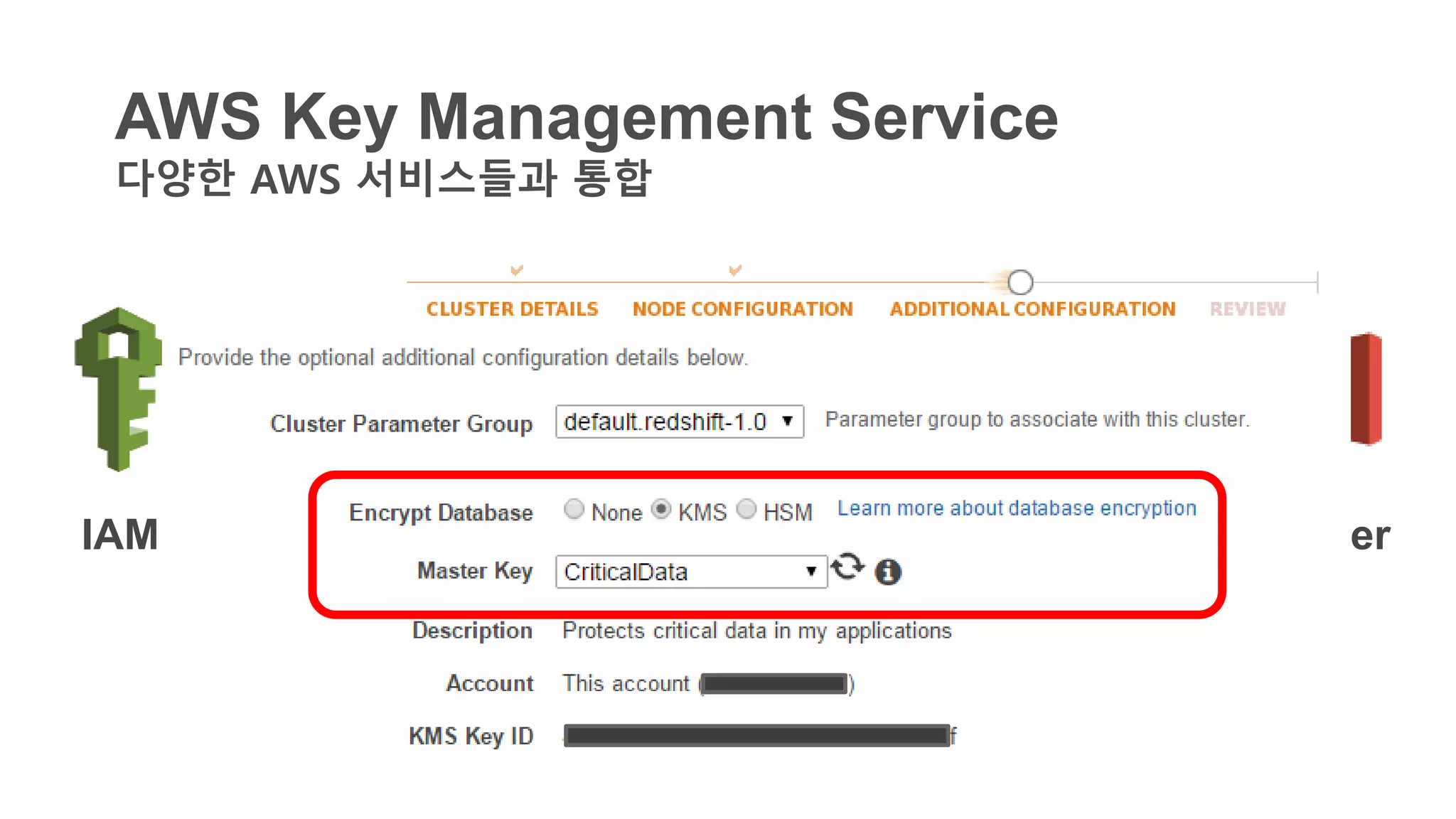Click the 'Protects critical data in my applications' text
1456x819 pixels.
(x=757, y=631)
